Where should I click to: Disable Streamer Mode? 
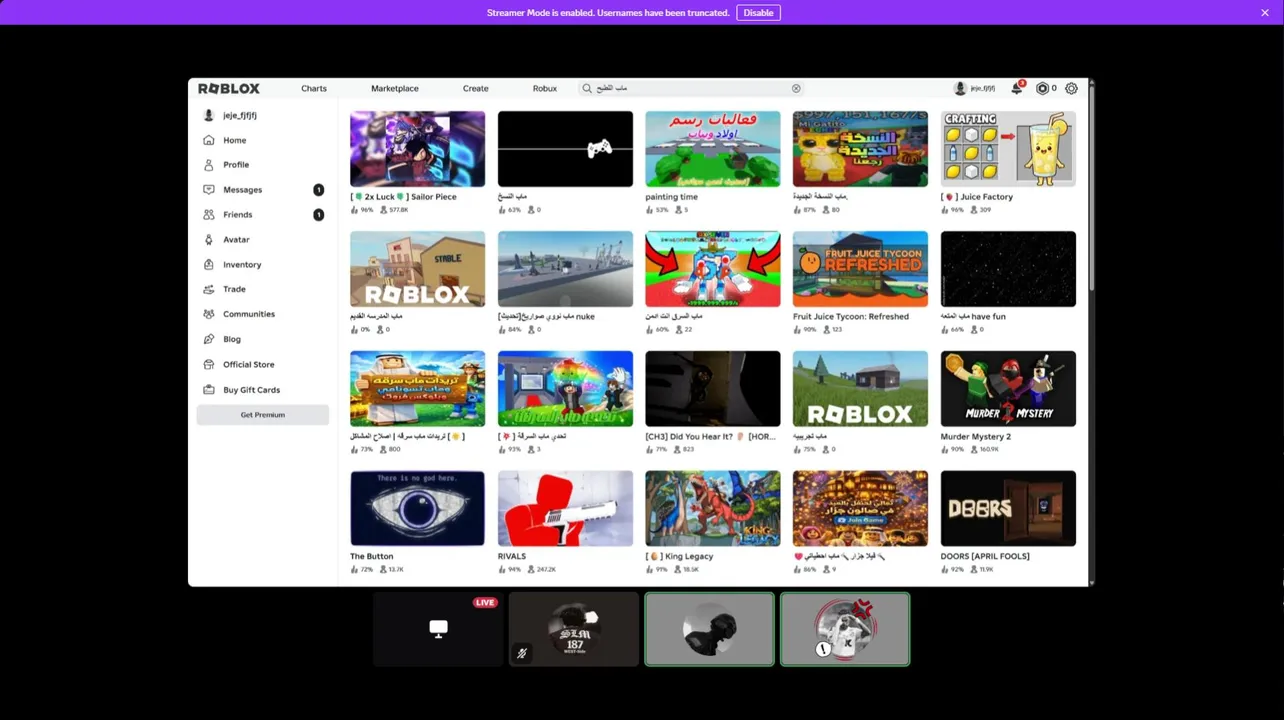(758, 13)
